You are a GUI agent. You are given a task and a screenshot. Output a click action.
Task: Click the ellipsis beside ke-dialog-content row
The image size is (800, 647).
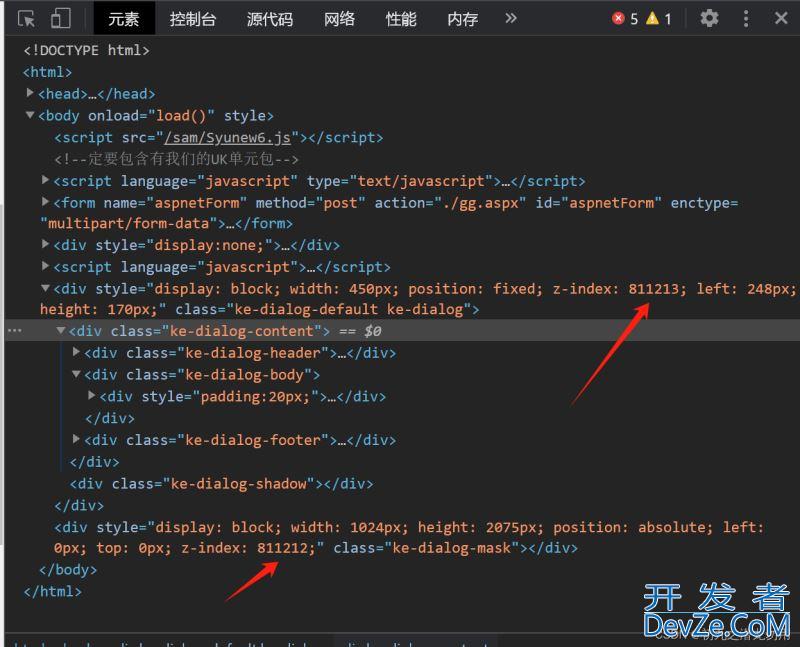tap(15, 331)
